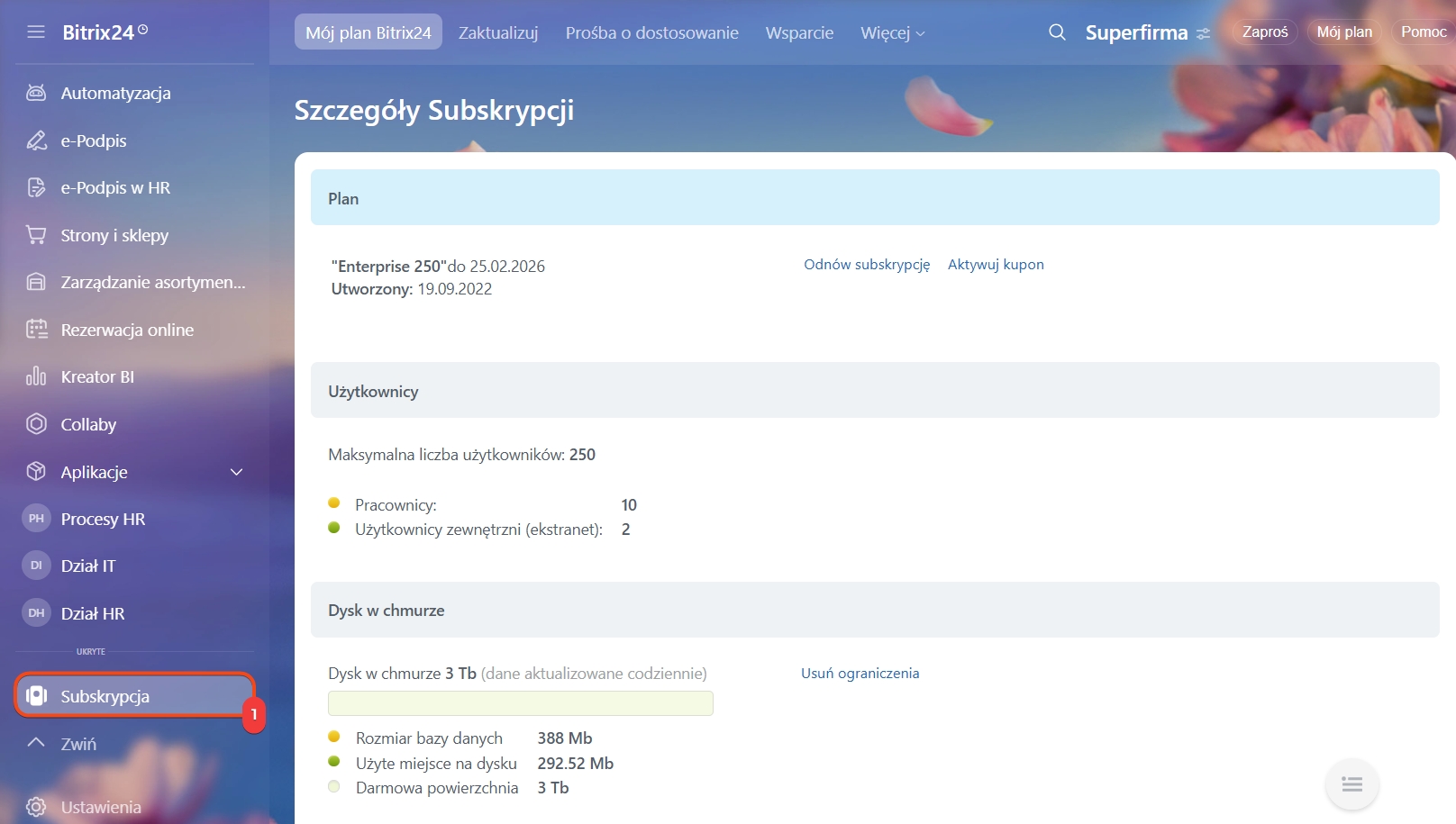Expand the Aplikacje sidebar section
Image resolution: width=1456 pixels, height=824 pixels.
pos(236,472)
